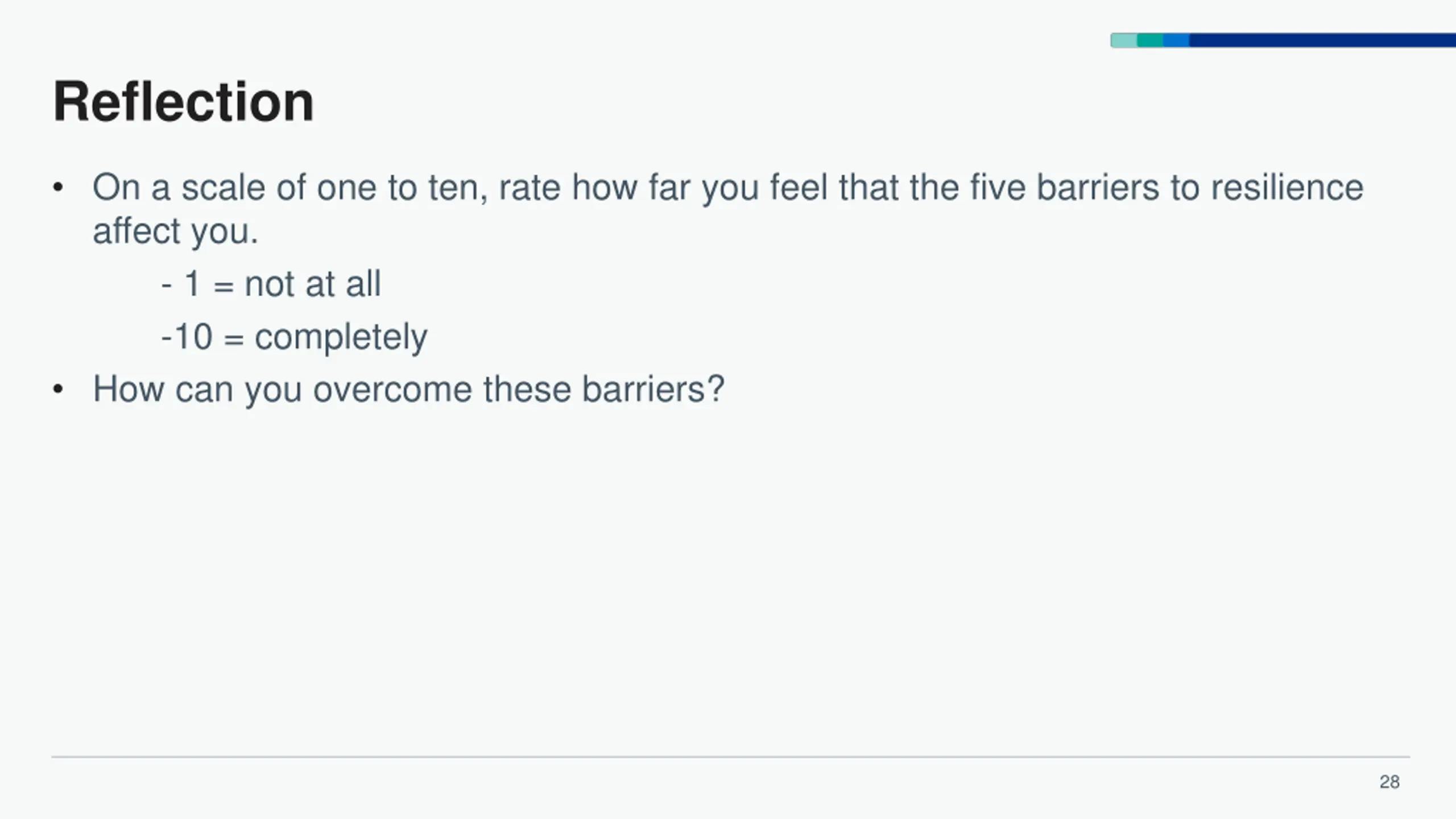Click the slide number 28

(1389, 782)
